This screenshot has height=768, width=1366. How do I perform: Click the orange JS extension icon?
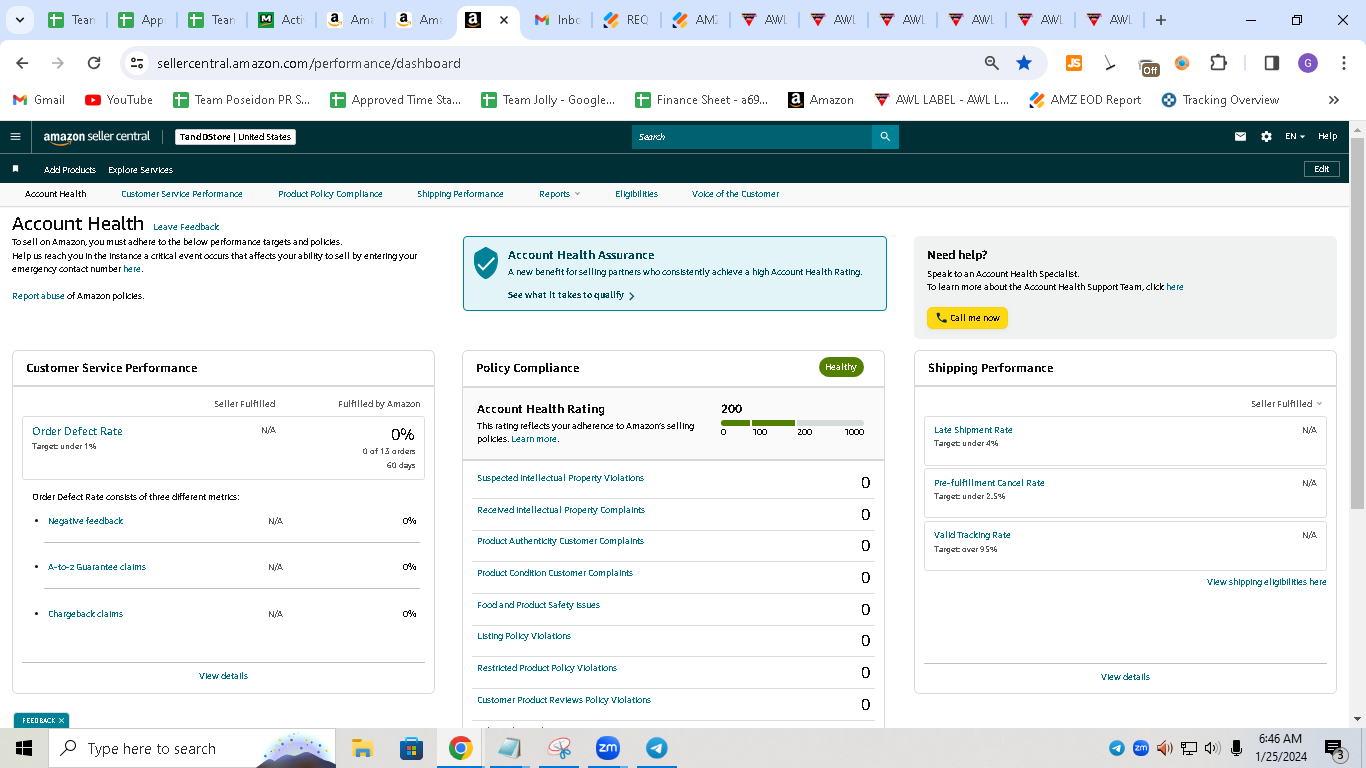click(1074, 63)
